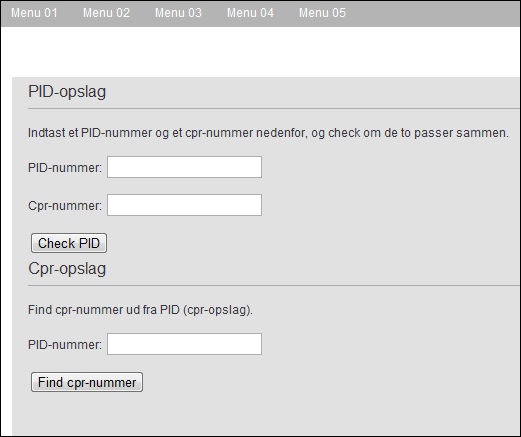521x437 pixels.
Task: Go to Menu 04
Action: pos(250,13)
